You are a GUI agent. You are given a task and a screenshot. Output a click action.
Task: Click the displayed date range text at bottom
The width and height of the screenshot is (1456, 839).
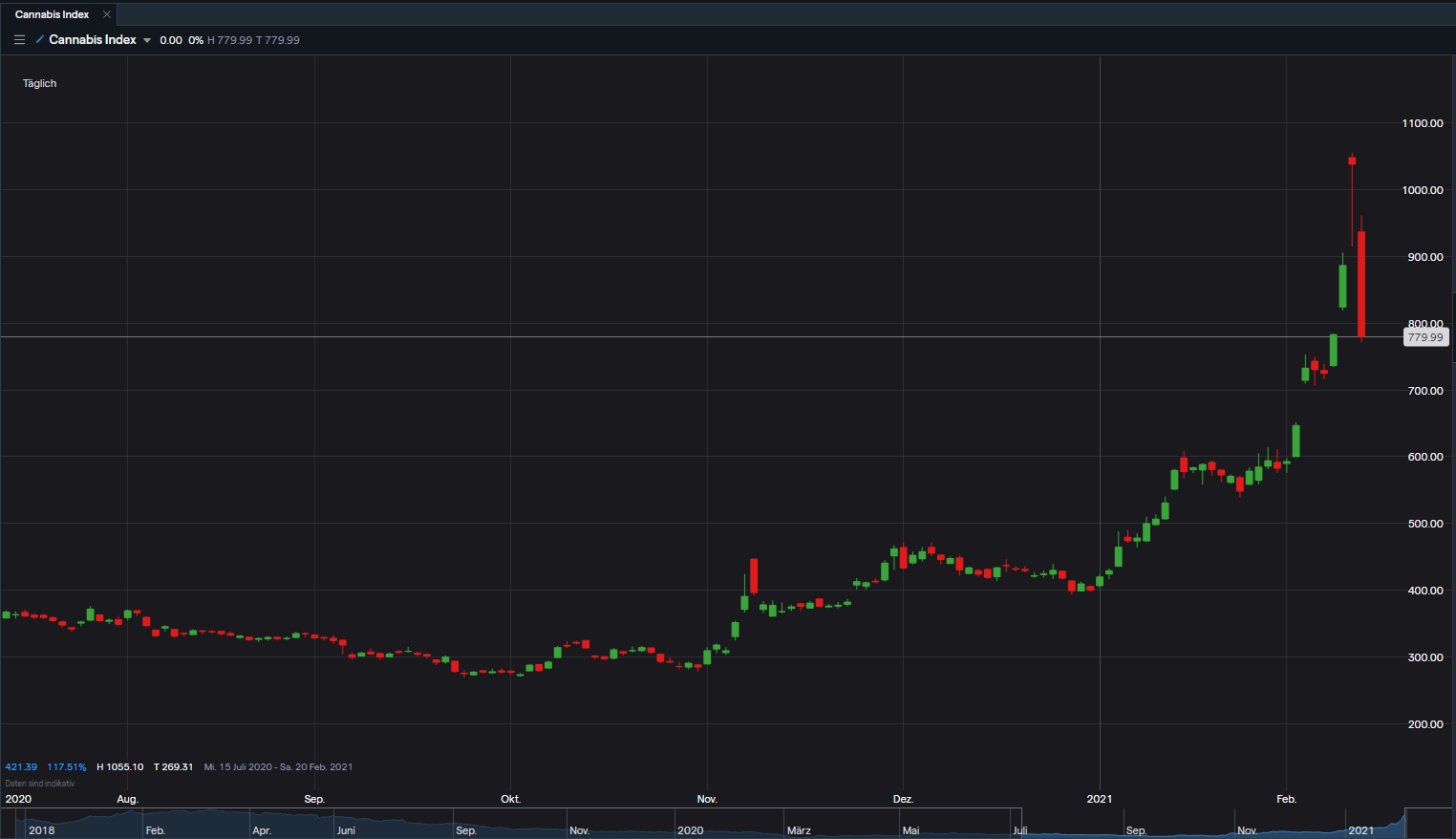coord(278,767)
